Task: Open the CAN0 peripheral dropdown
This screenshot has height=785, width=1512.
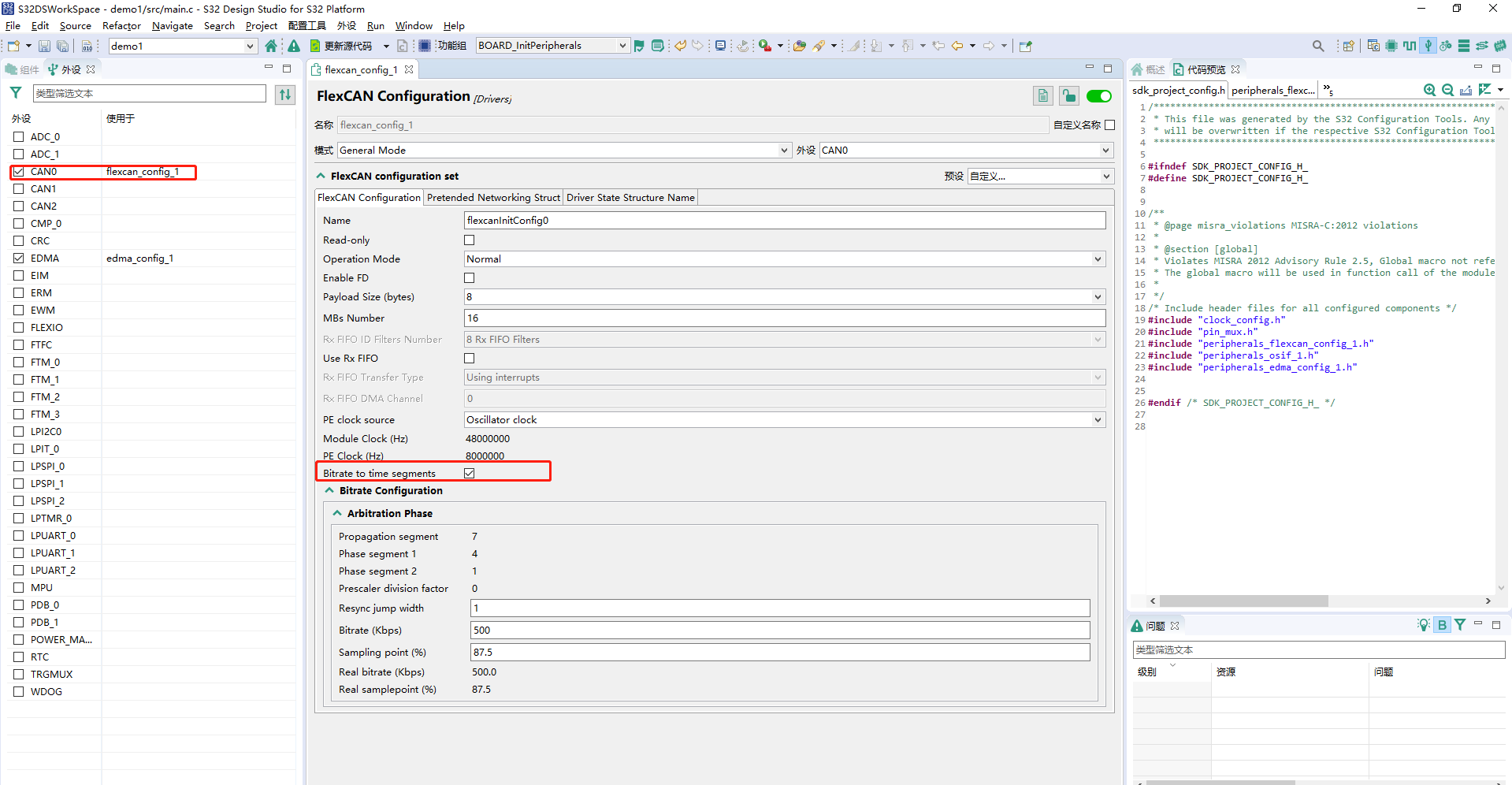Action: (966, 151)
